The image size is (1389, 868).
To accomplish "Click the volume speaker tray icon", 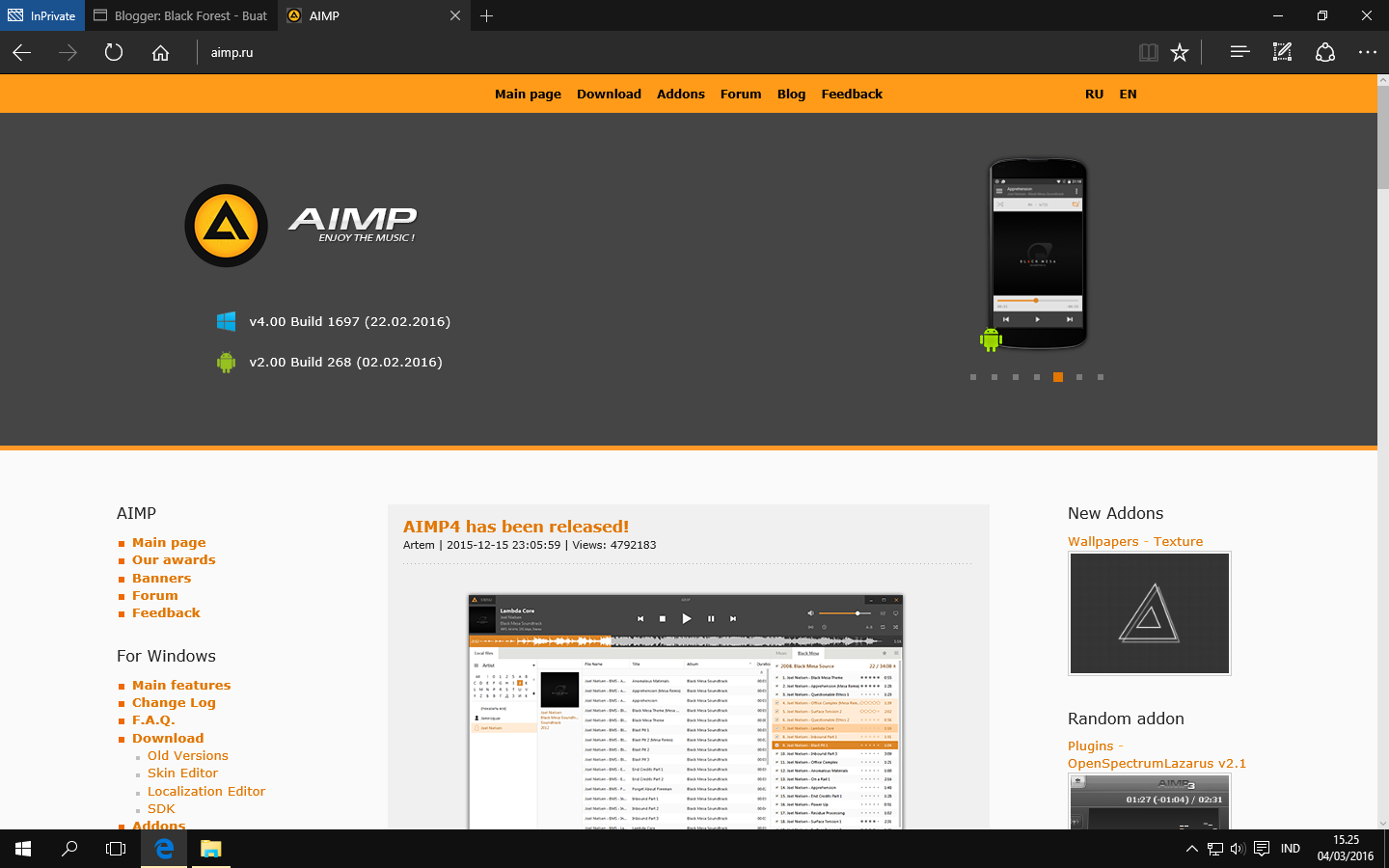I will [1238, 849].
